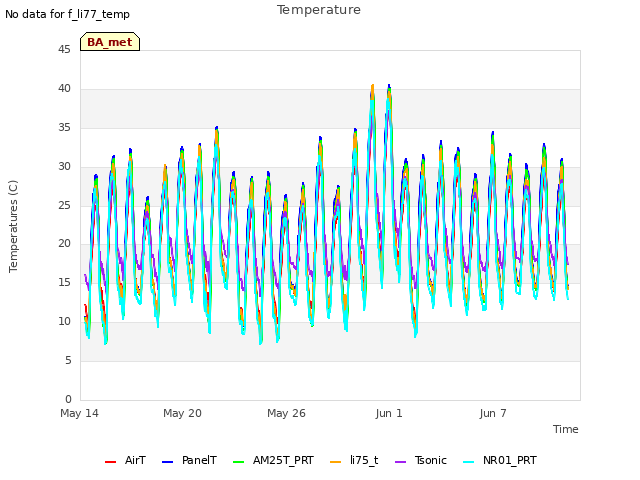The image size is (640, 480).
Task: Toggle the Tsonic legend entry
Action: tap(421, 460)
